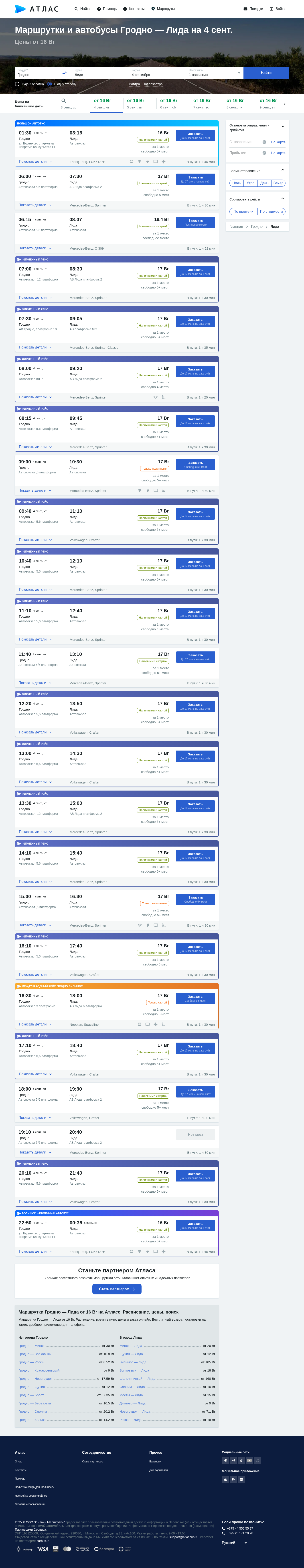Clear the Прибытие stop field

pos(264,153)
